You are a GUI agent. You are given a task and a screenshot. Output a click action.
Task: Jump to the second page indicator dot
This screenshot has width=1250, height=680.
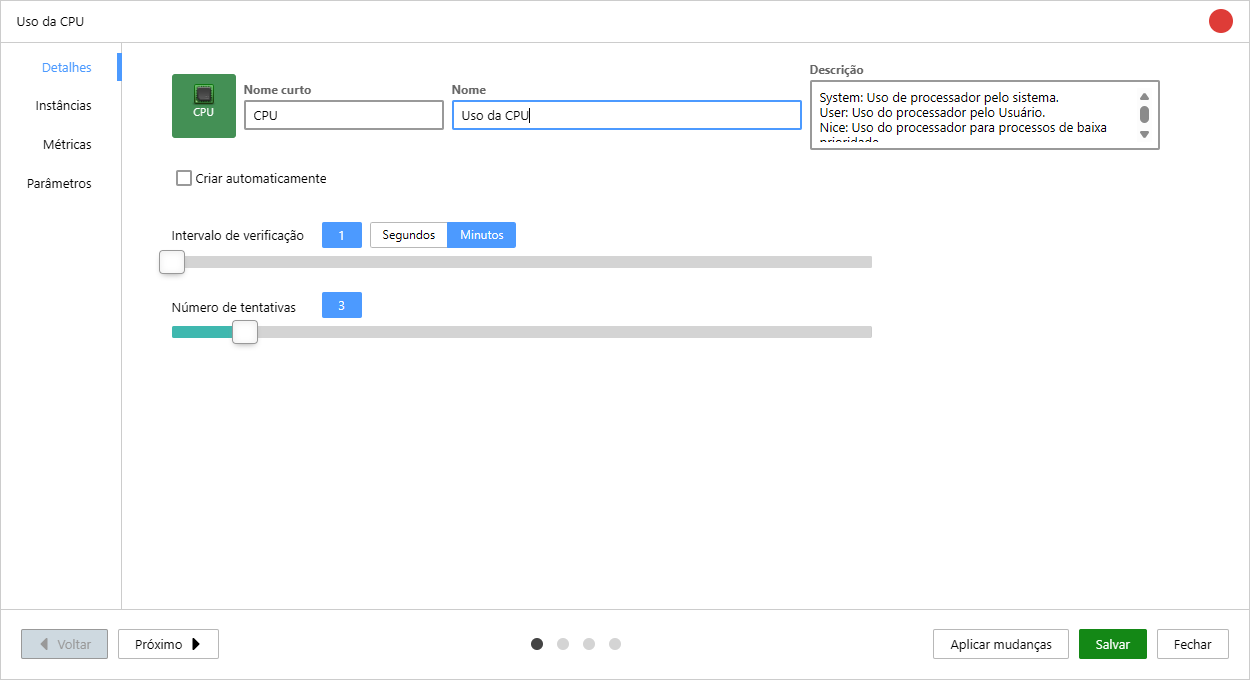pos(563,644)
